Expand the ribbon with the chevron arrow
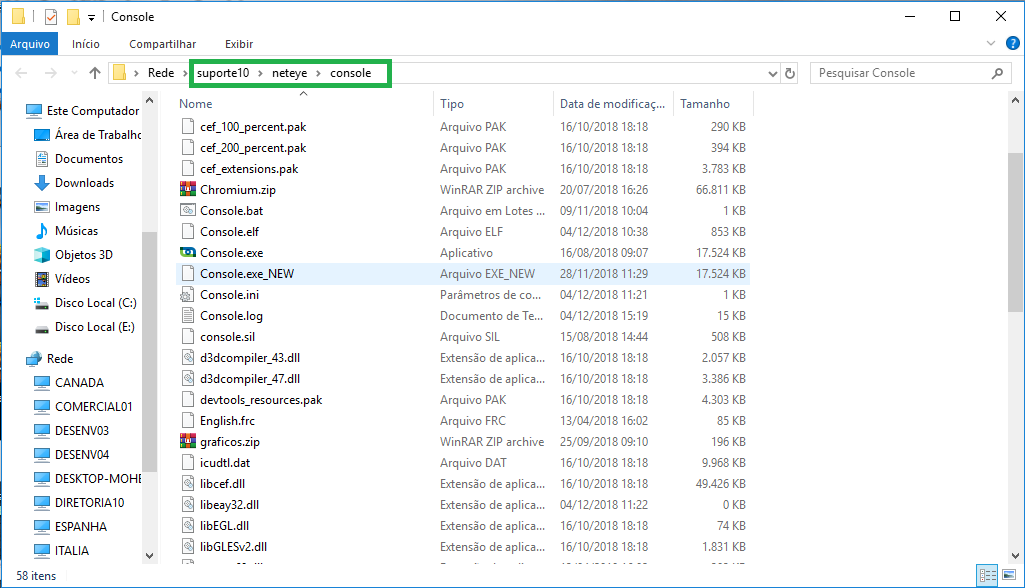The image size is (1025, 588). pos(990,44)
